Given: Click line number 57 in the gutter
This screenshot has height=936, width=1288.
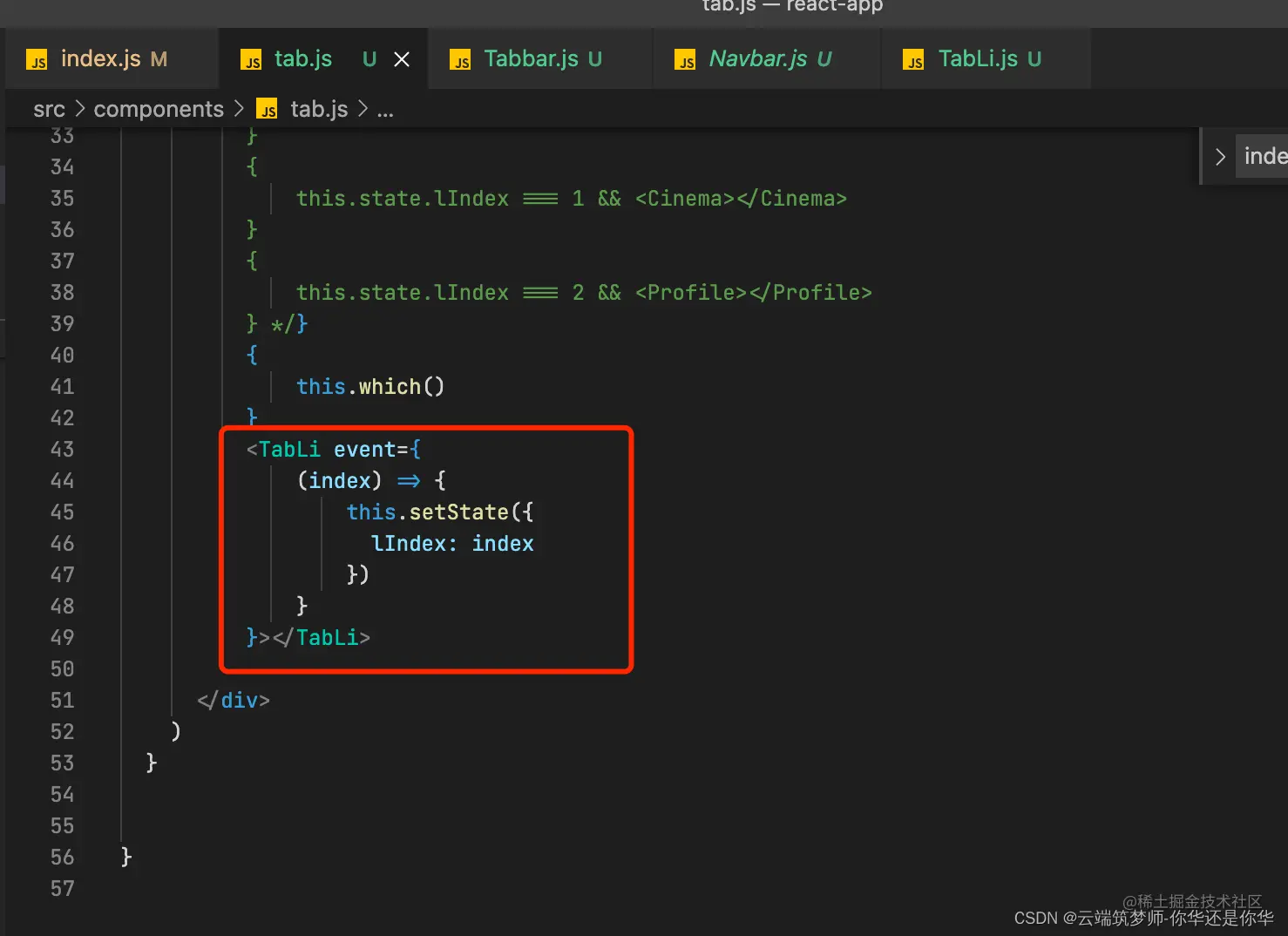Looking at the screenshot, I should click(62, 889).
